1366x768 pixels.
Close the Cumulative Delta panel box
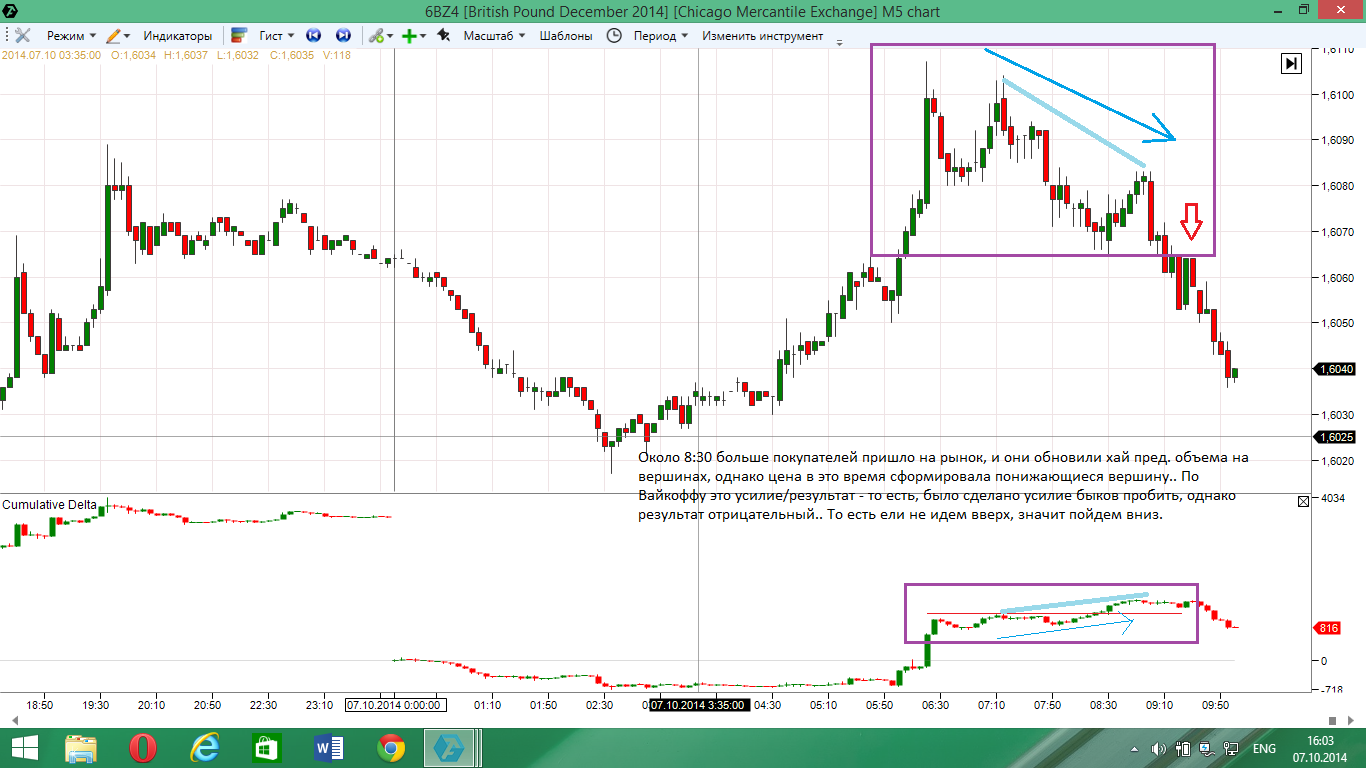click(x=1303, y=502)
